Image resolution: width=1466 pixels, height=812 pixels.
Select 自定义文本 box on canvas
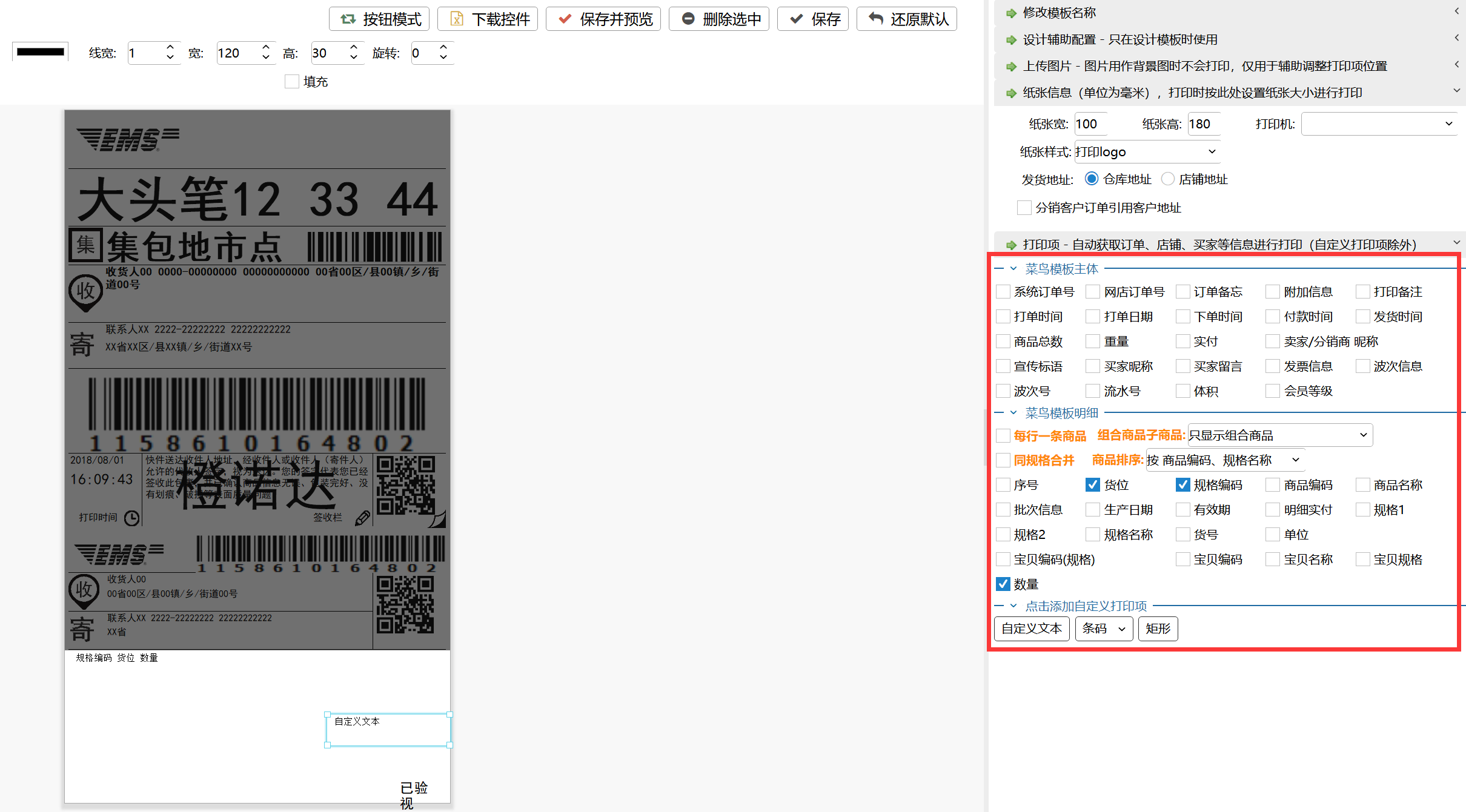click(388, 730)
